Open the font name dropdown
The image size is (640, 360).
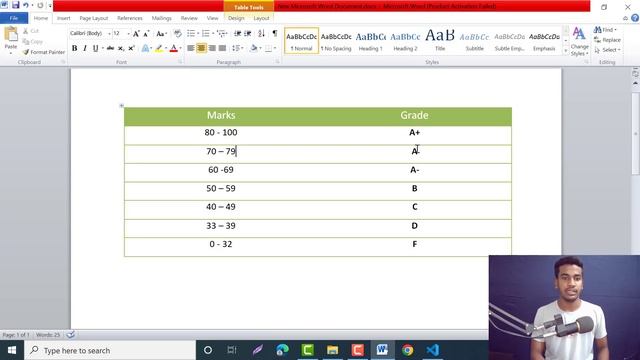[x=109, y=33]
